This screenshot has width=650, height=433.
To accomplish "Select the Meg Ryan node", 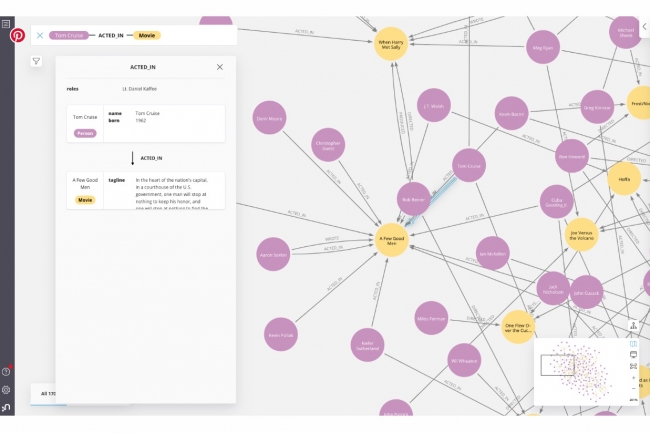I will (543, 47).
